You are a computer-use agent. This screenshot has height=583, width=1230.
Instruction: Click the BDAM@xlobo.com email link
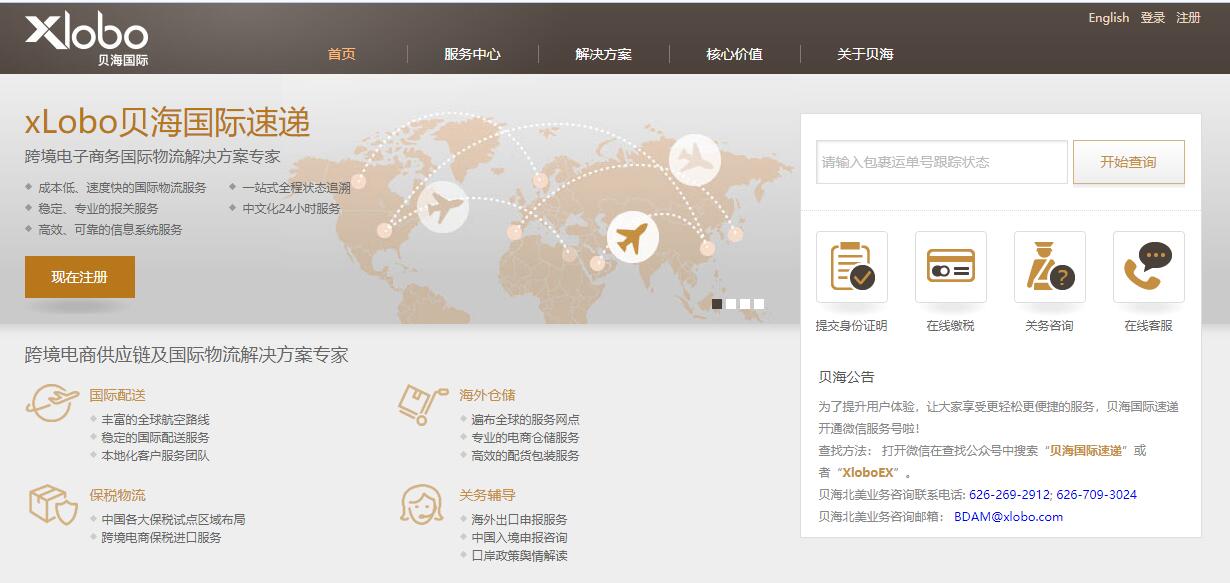coord(1008,517)
